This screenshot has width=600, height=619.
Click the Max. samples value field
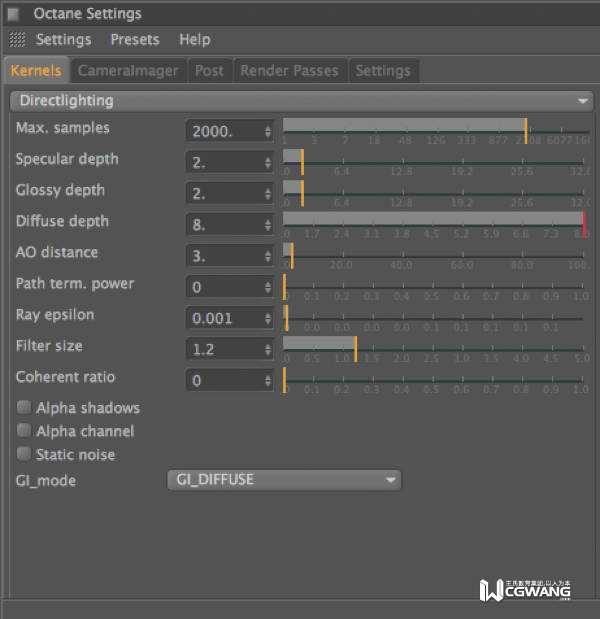[x=230, y=131]
